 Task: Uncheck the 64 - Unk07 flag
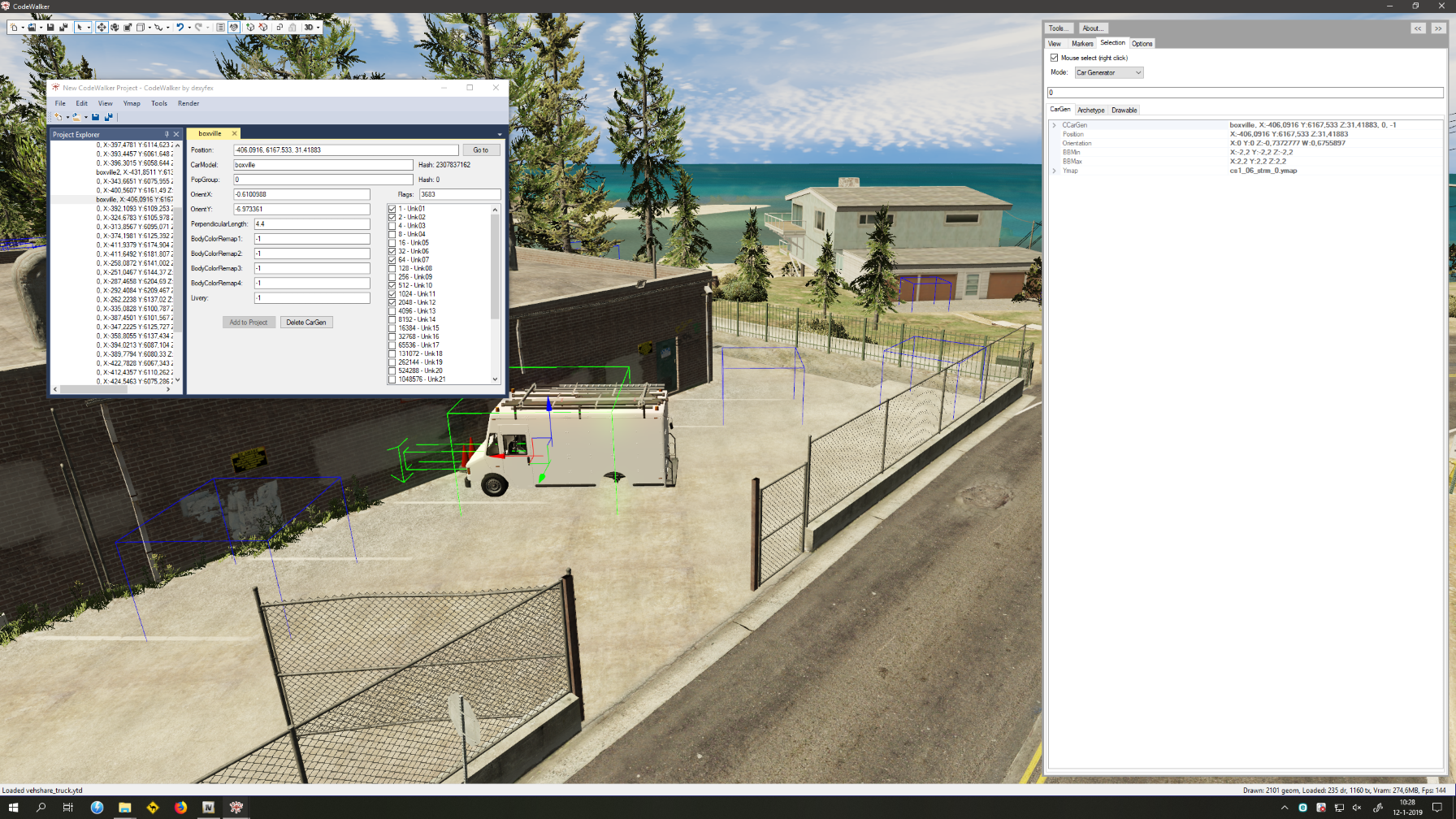pyautogui.click(x=392, y=260)
